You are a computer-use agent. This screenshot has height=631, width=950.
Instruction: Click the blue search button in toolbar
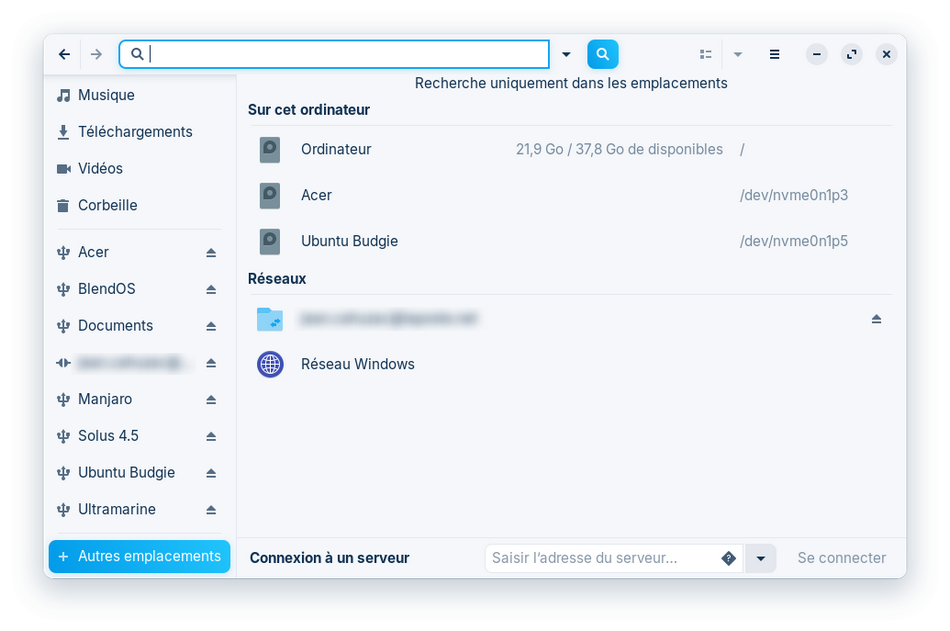(x=602, y=54)
